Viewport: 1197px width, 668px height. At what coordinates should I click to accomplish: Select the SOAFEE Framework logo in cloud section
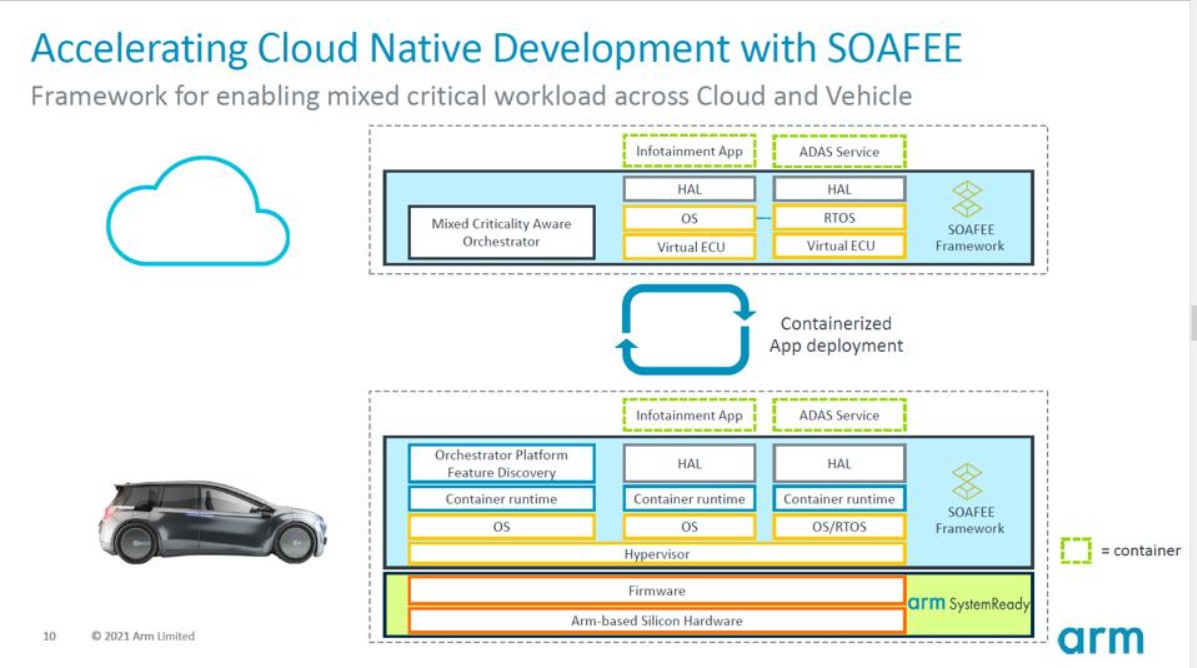click(x=968, y=199)
